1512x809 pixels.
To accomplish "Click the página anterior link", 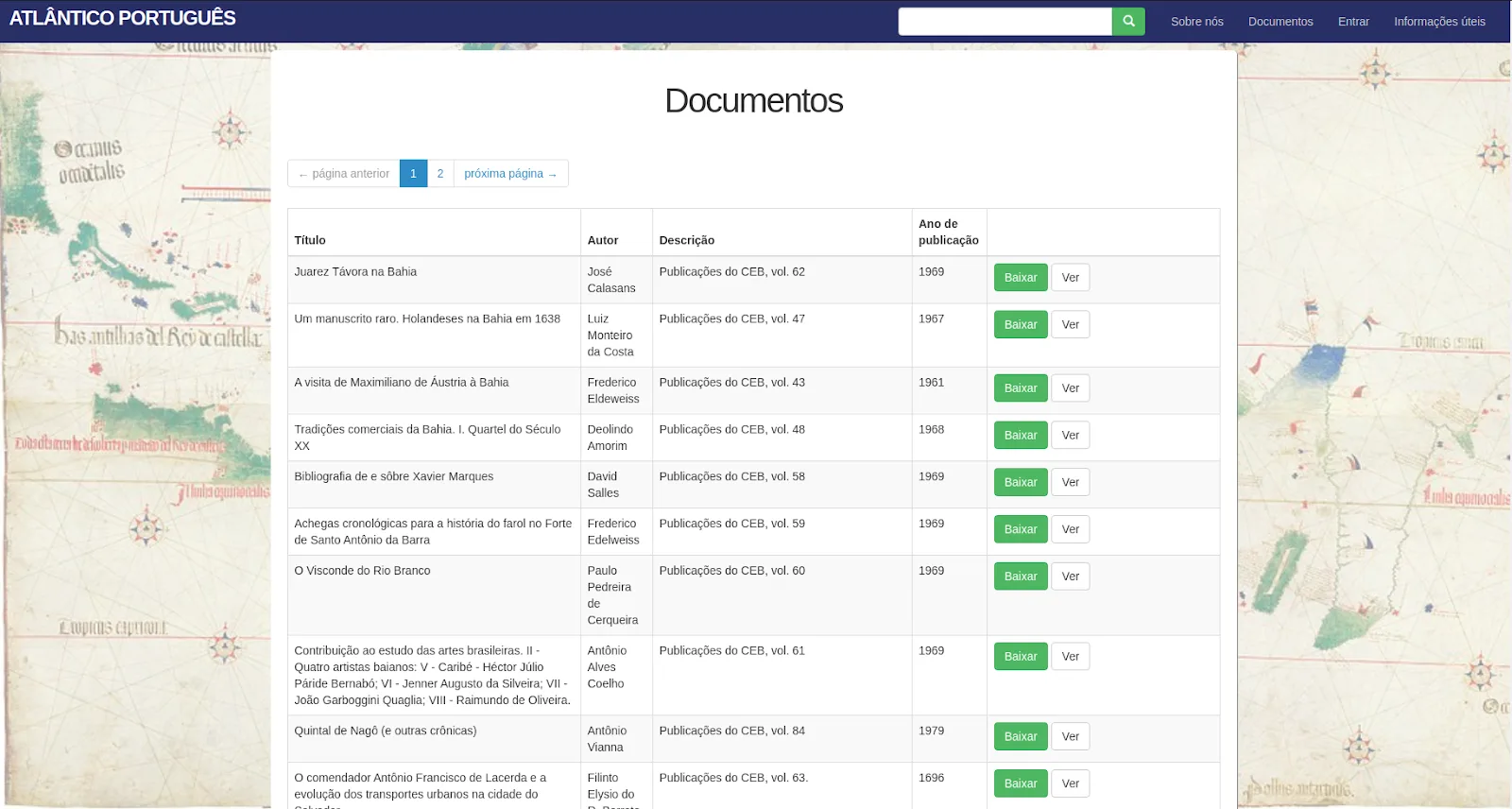I will click(x=344, y=174).
